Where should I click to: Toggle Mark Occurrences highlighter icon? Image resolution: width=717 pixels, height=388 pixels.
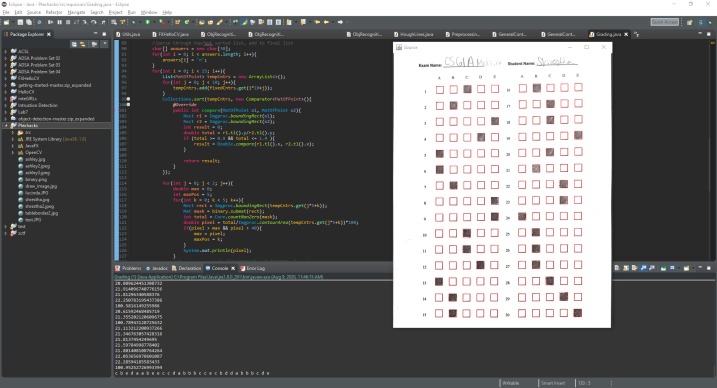click(244, 22)
